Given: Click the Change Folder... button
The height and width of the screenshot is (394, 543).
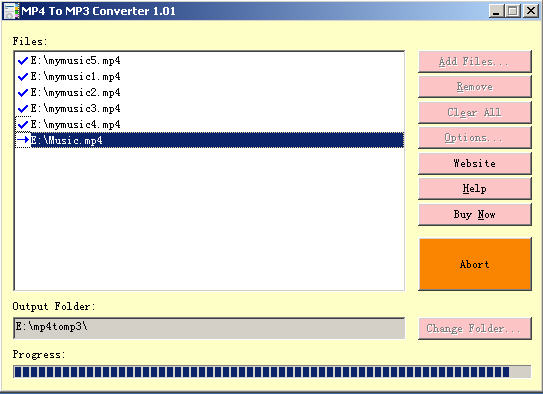Looking at the screenshot, I should pyautogui.click(x=475, y=328).
